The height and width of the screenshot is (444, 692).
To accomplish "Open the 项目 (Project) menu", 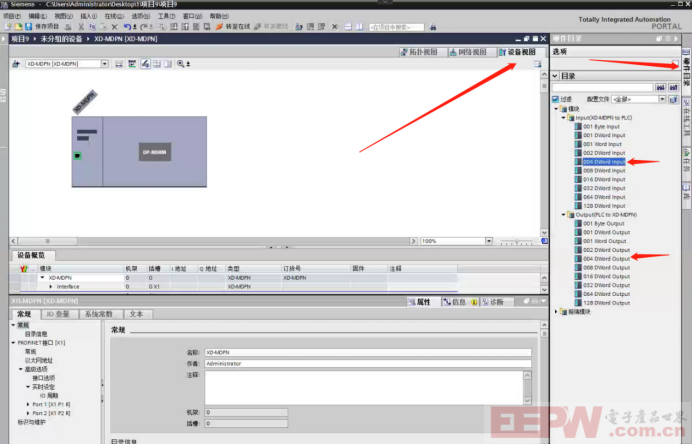I will click(11, 16).
